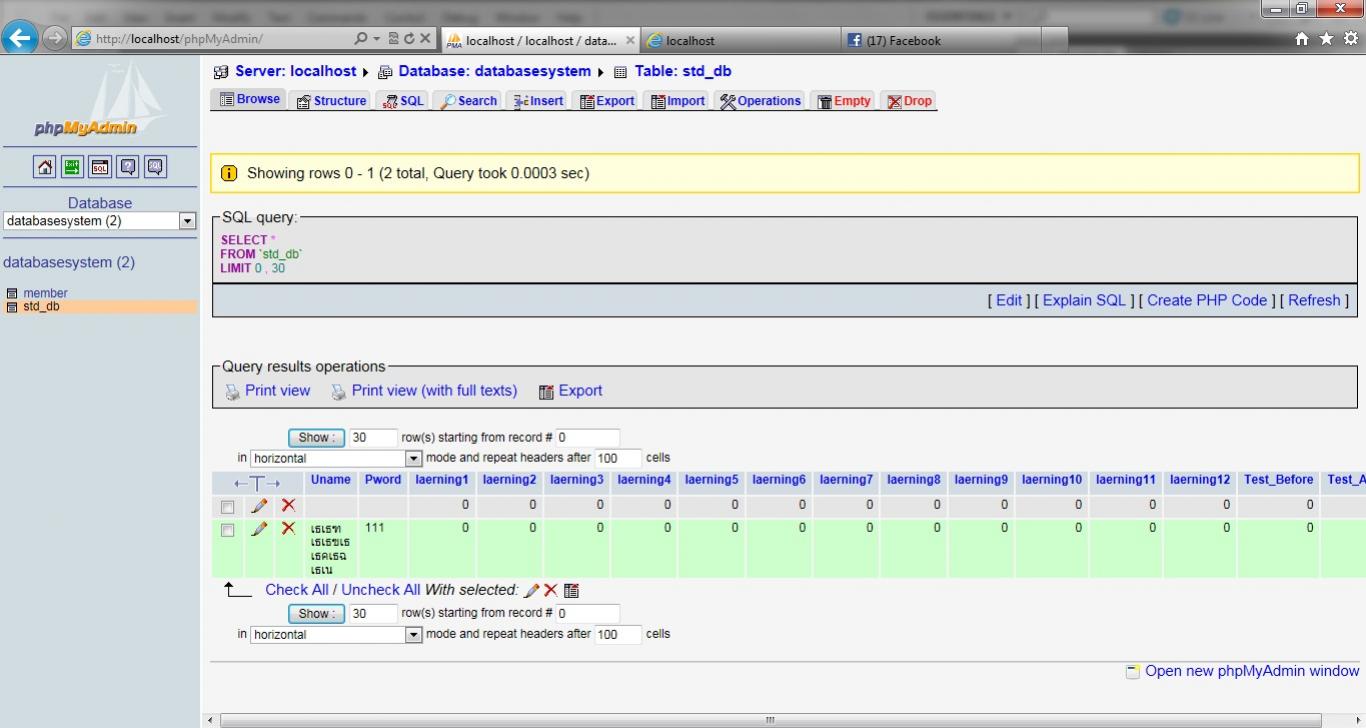Click the pencil edit icon in the Pword 111 row
The width and height of the screenshot is (1366, 728).
259,528
